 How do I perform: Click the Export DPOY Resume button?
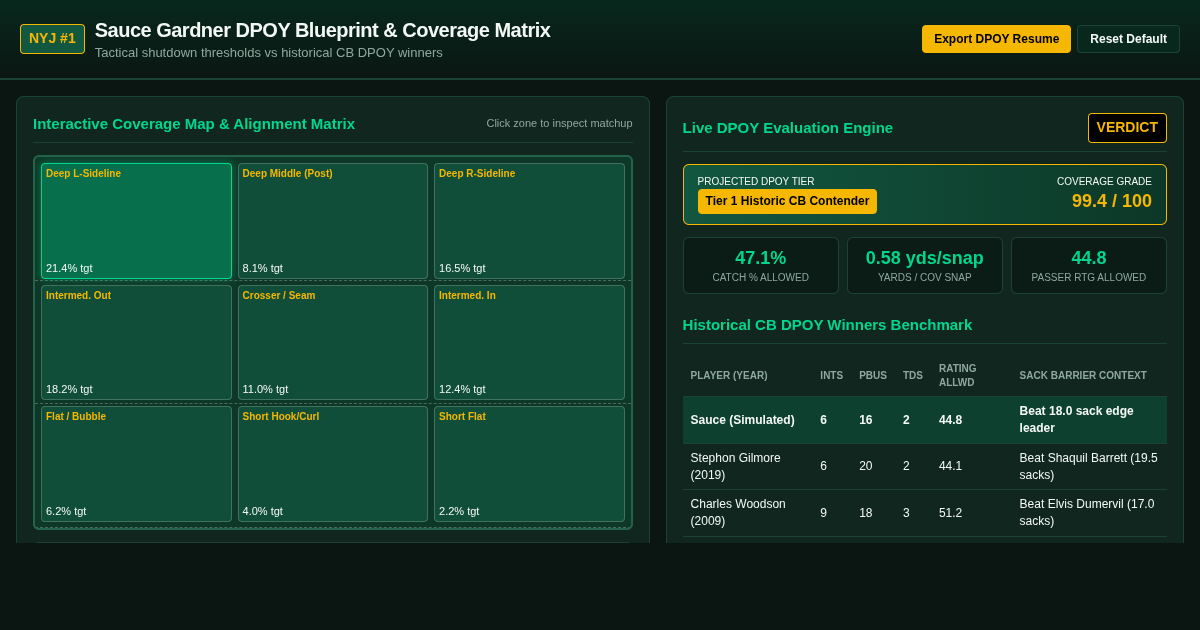[996, 39]
